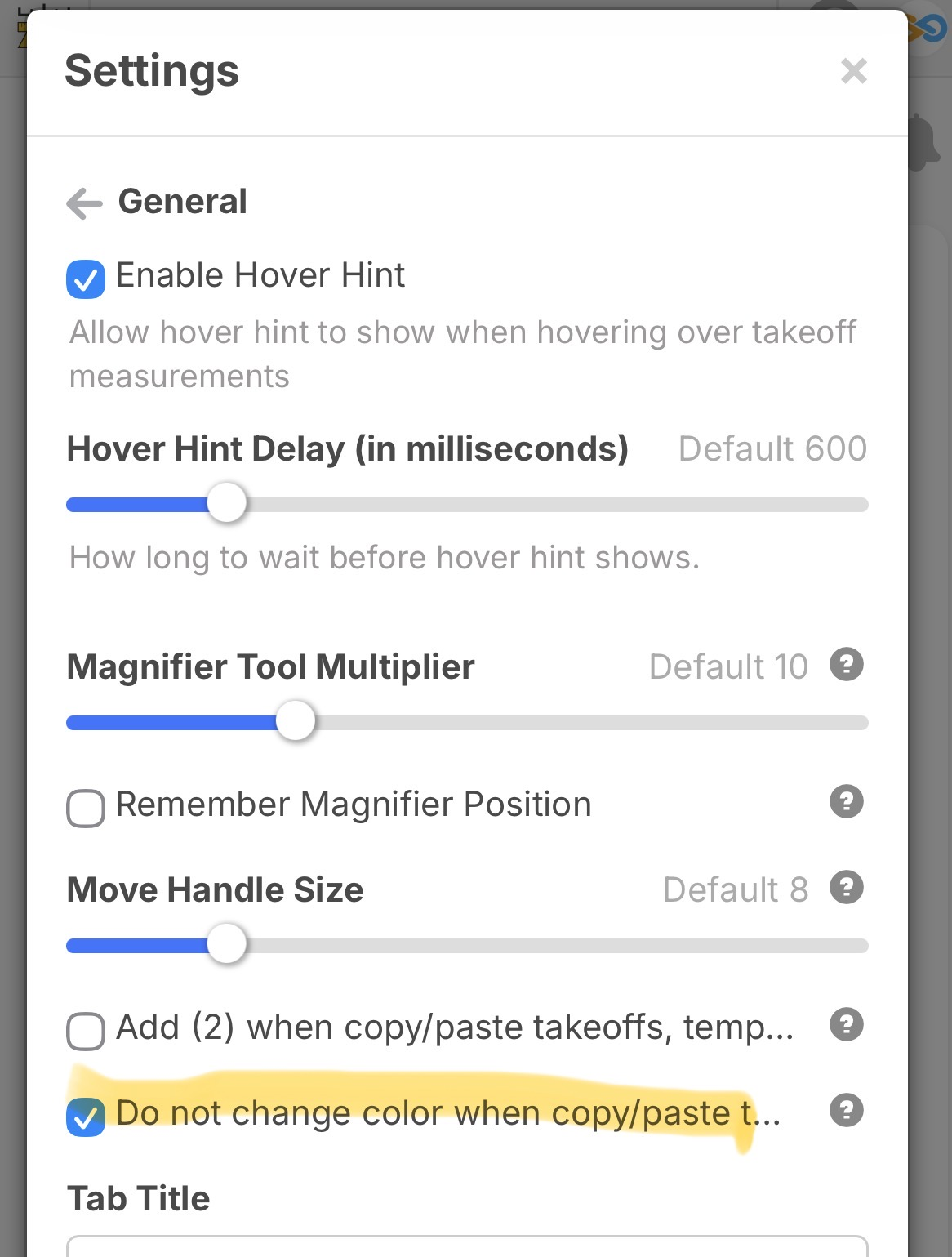Enable Remember Magnifier Position checkbox
This screenshot has height=1257, width=952.
86,809
